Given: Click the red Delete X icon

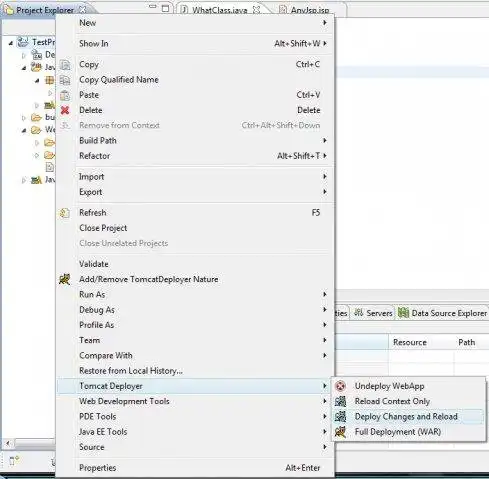Looking at the screenshot, I should (x=65, y=110).
